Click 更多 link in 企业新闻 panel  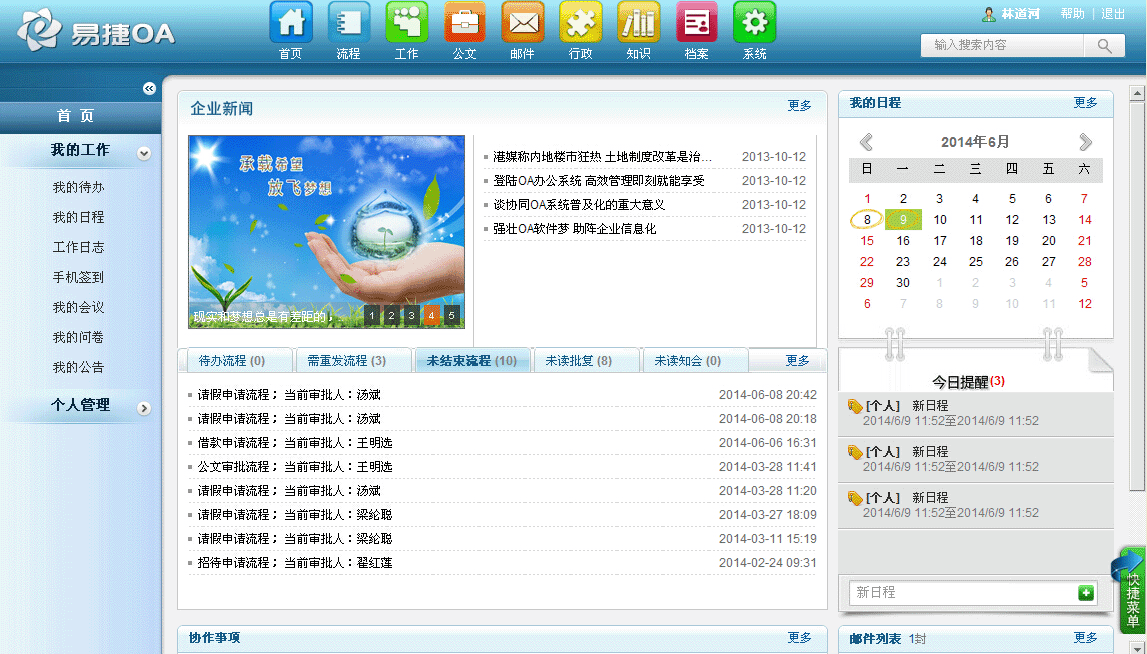click(x=800, y=105)
